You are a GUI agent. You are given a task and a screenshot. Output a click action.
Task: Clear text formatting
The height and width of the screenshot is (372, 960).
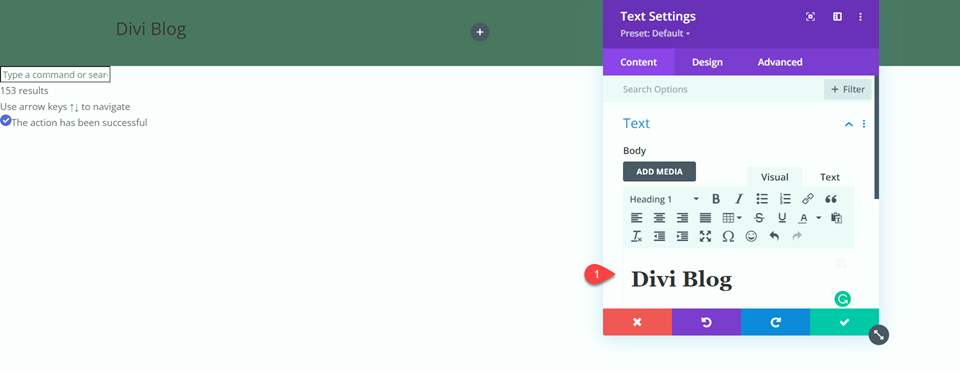click(x=637, y=236)
